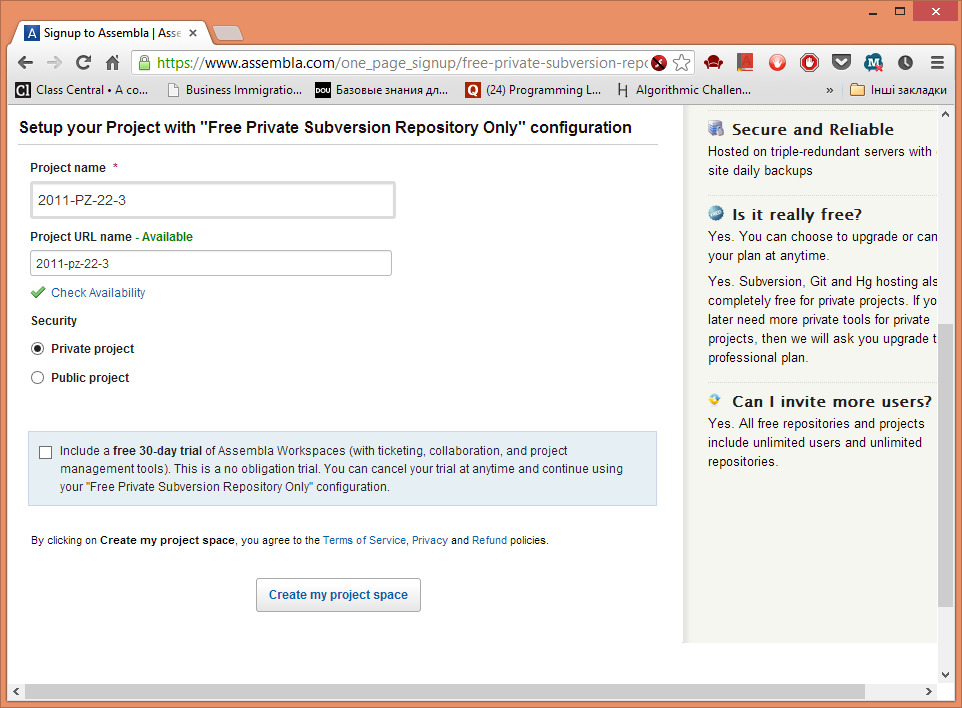Click the Project name input field
This screenshot has width=962, height=708.
pyautogui.click(x=212, y=200)
